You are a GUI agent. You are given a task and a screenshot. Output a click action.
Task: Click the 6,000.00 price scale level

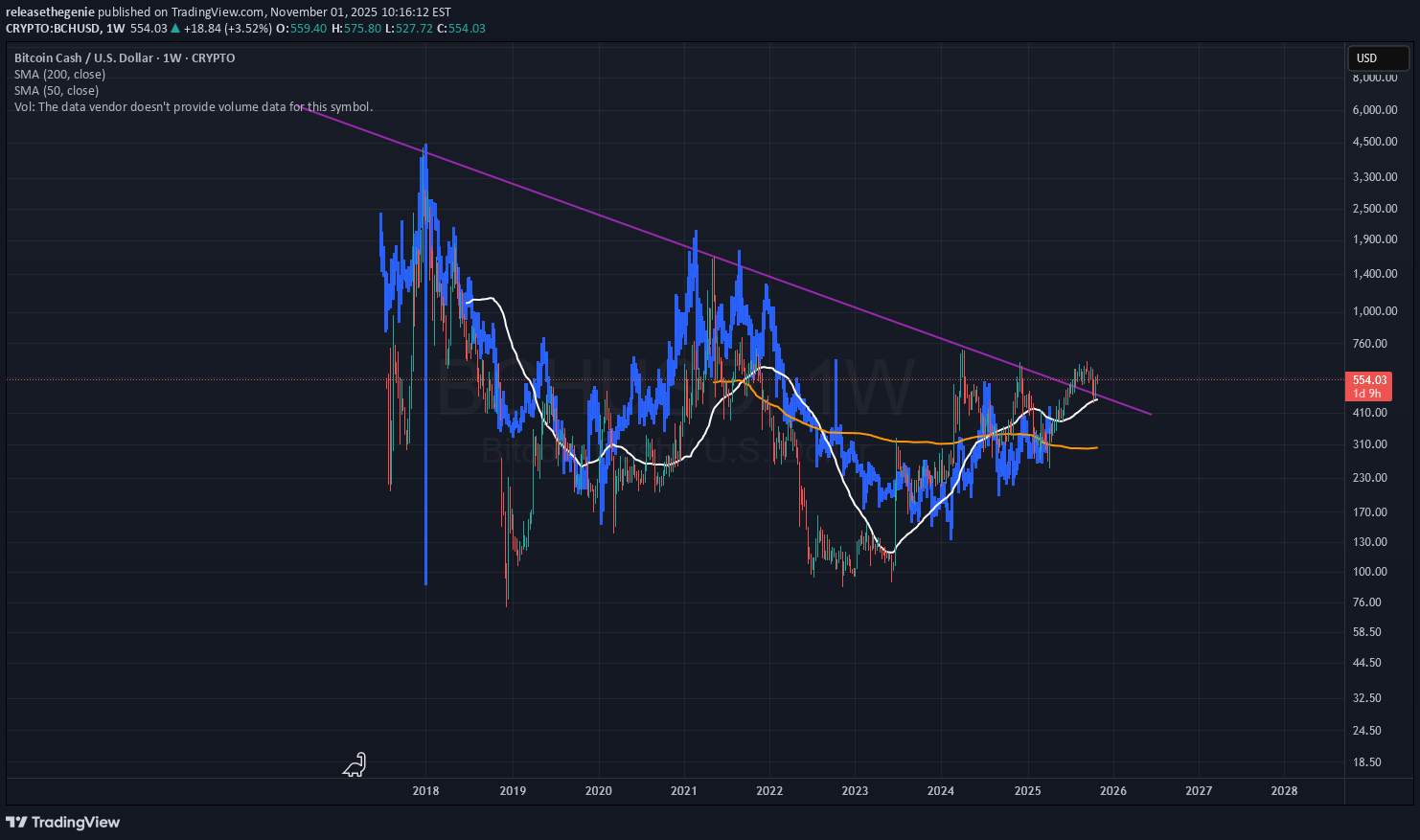click(1374, 110)
